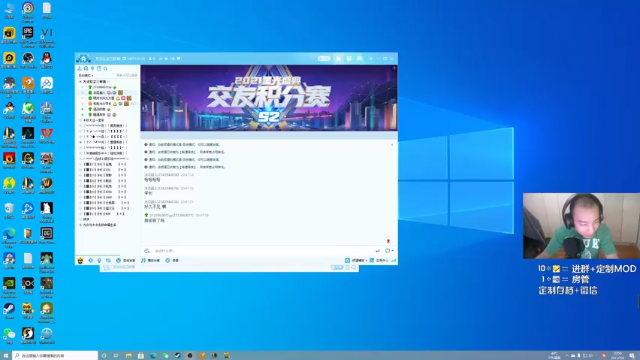Click the taskbar search box
The height and width of the screenshot is (360, 640).
pyautogui.click(x=55, y=356)
